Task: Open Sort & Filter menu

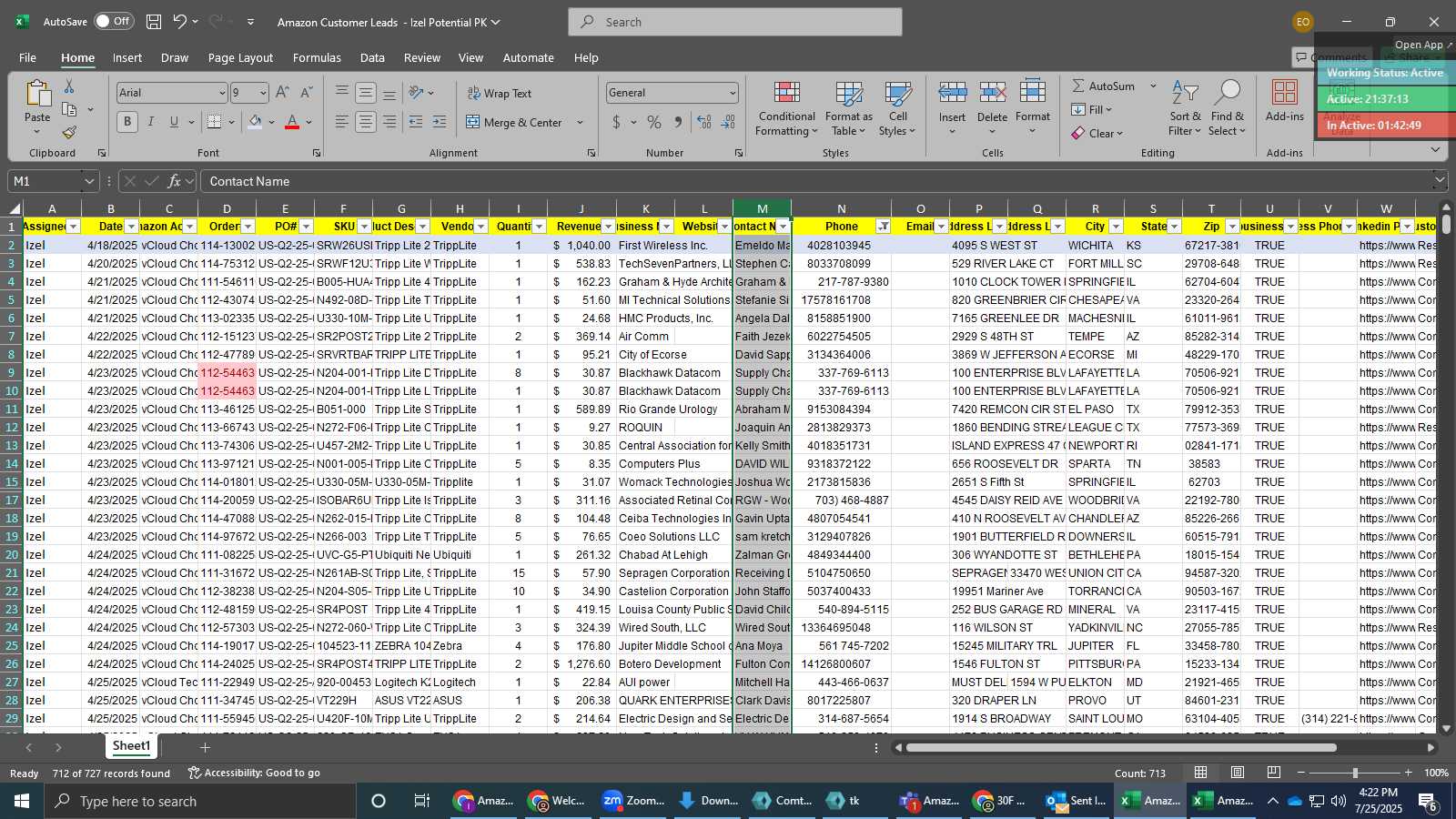Action: coord(1185,108)
